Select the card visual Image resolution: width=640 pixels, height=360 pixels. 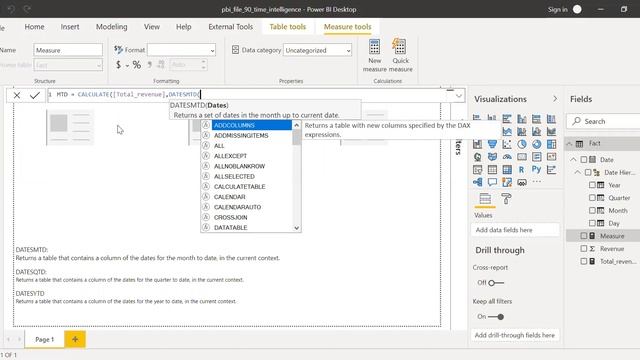pyautogui.click(x=522, y=157)
